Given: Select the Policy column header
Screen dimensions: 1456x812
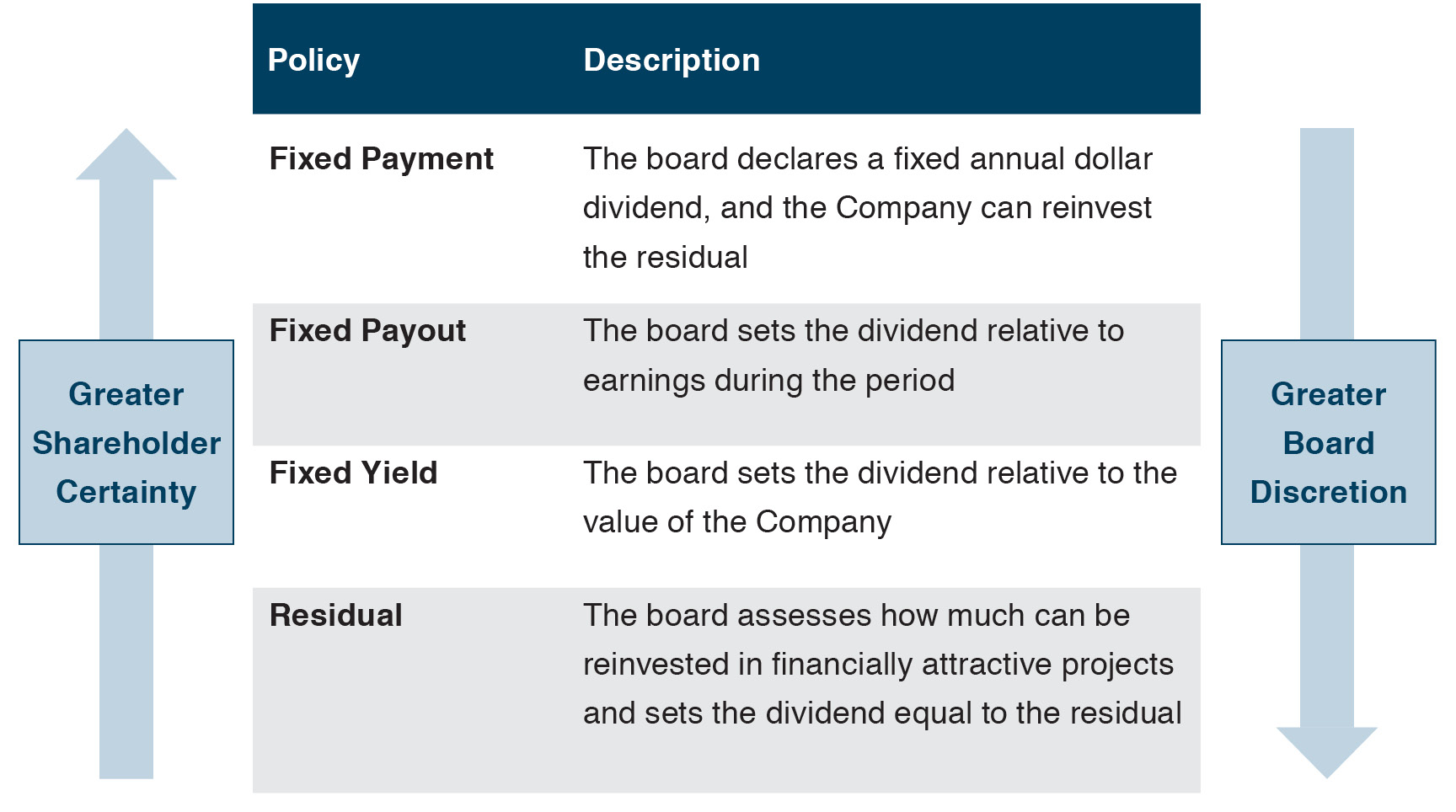Looking at the screenshot, I should tap(313, 60).
